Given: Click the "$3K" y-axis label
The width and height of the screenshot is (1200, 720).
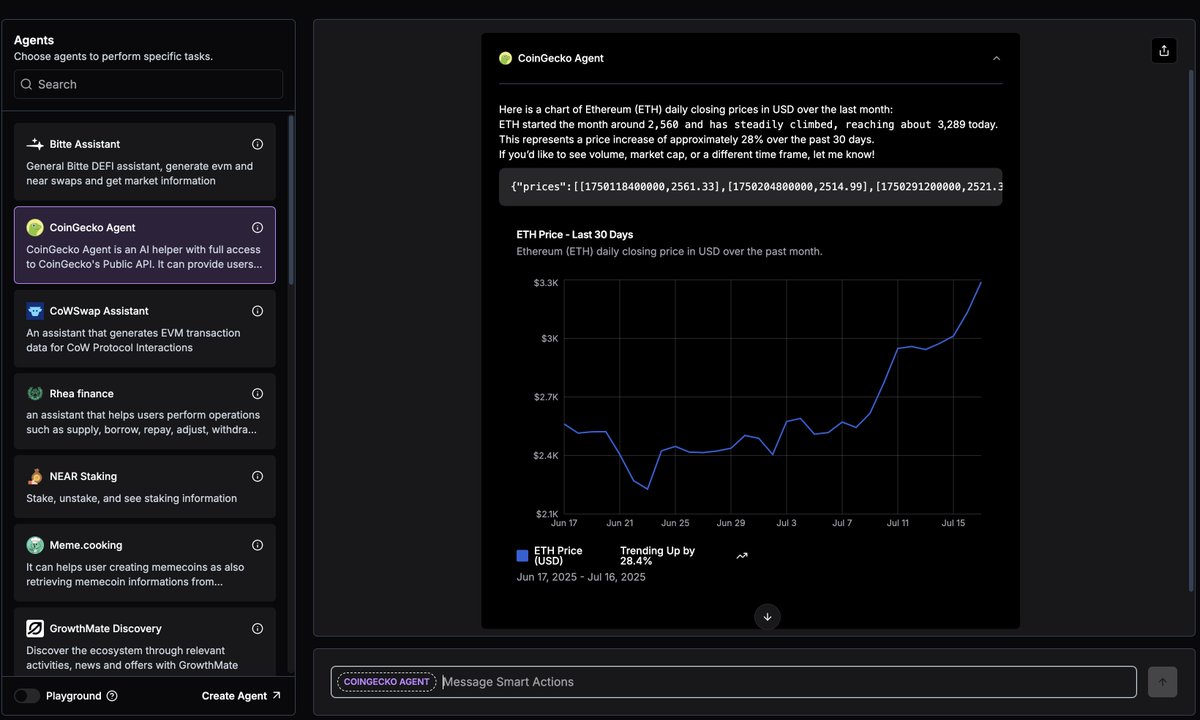Looking at the screenshot, I should tap(550, 338).
